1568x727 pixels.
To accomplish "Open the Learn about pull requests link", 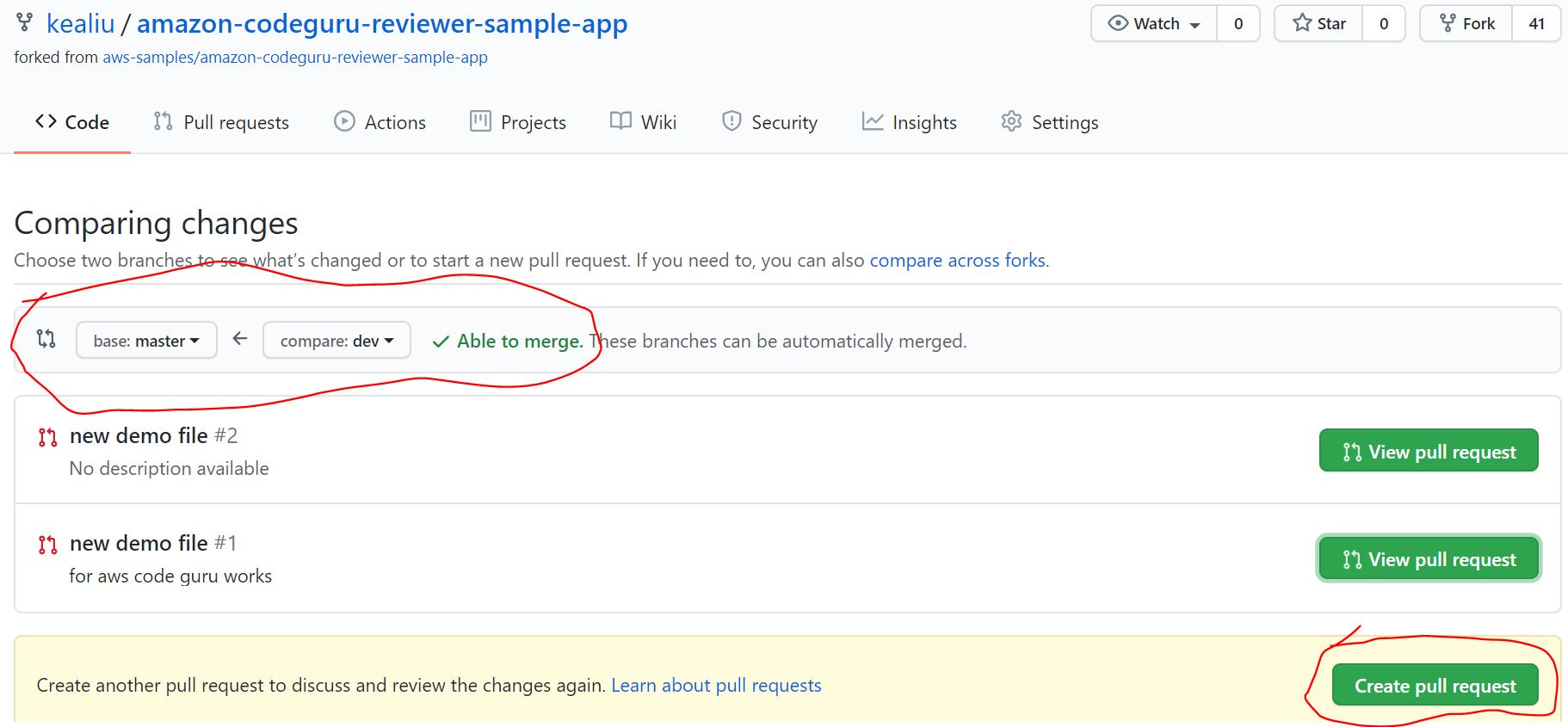I will [x=716, y=685].
